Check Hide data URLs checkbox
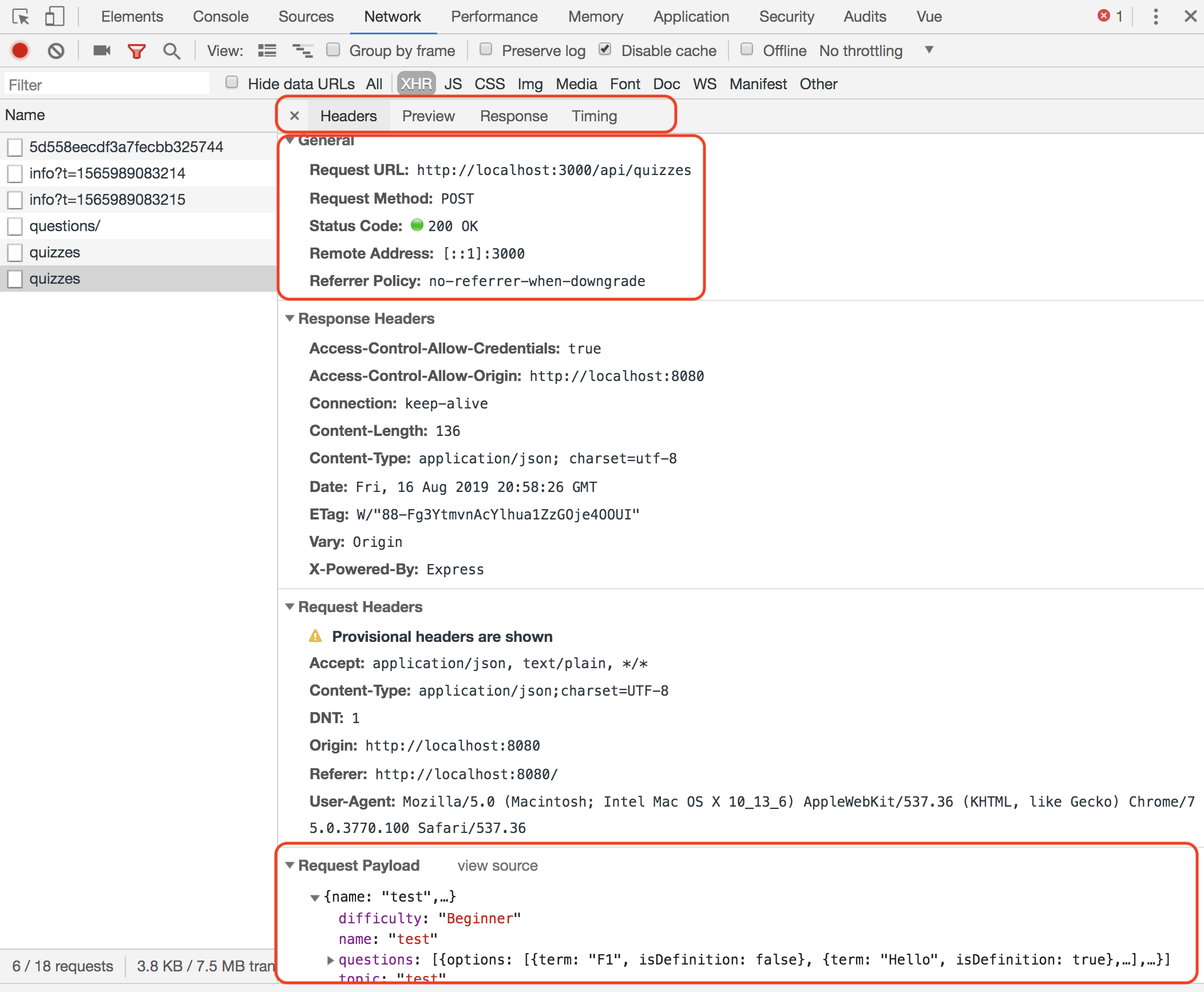Image resolution: width=1204 pixels, height=992 pixels. tap(231, 83)
